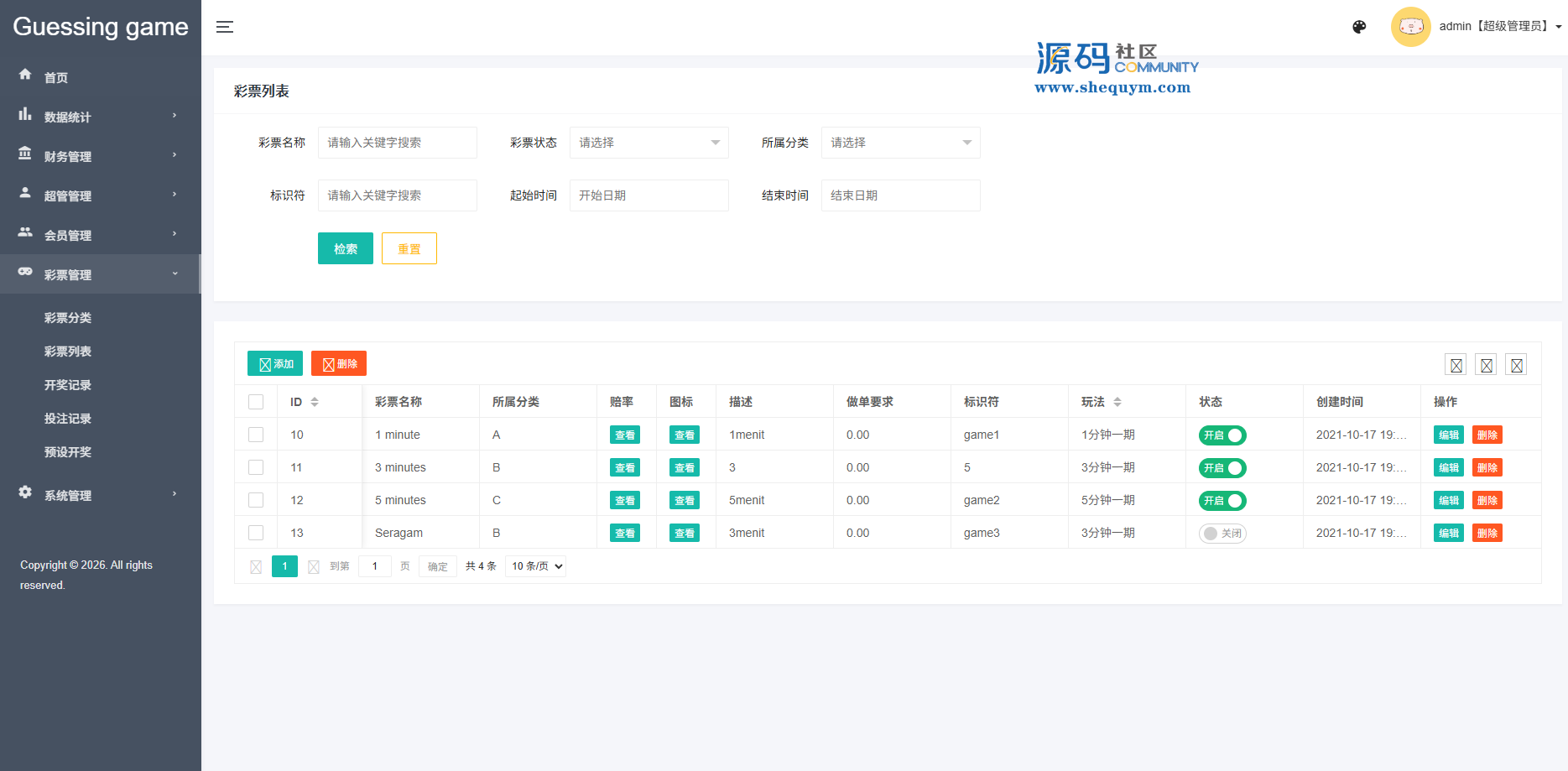Click the 检索 search button

point(345,248)
